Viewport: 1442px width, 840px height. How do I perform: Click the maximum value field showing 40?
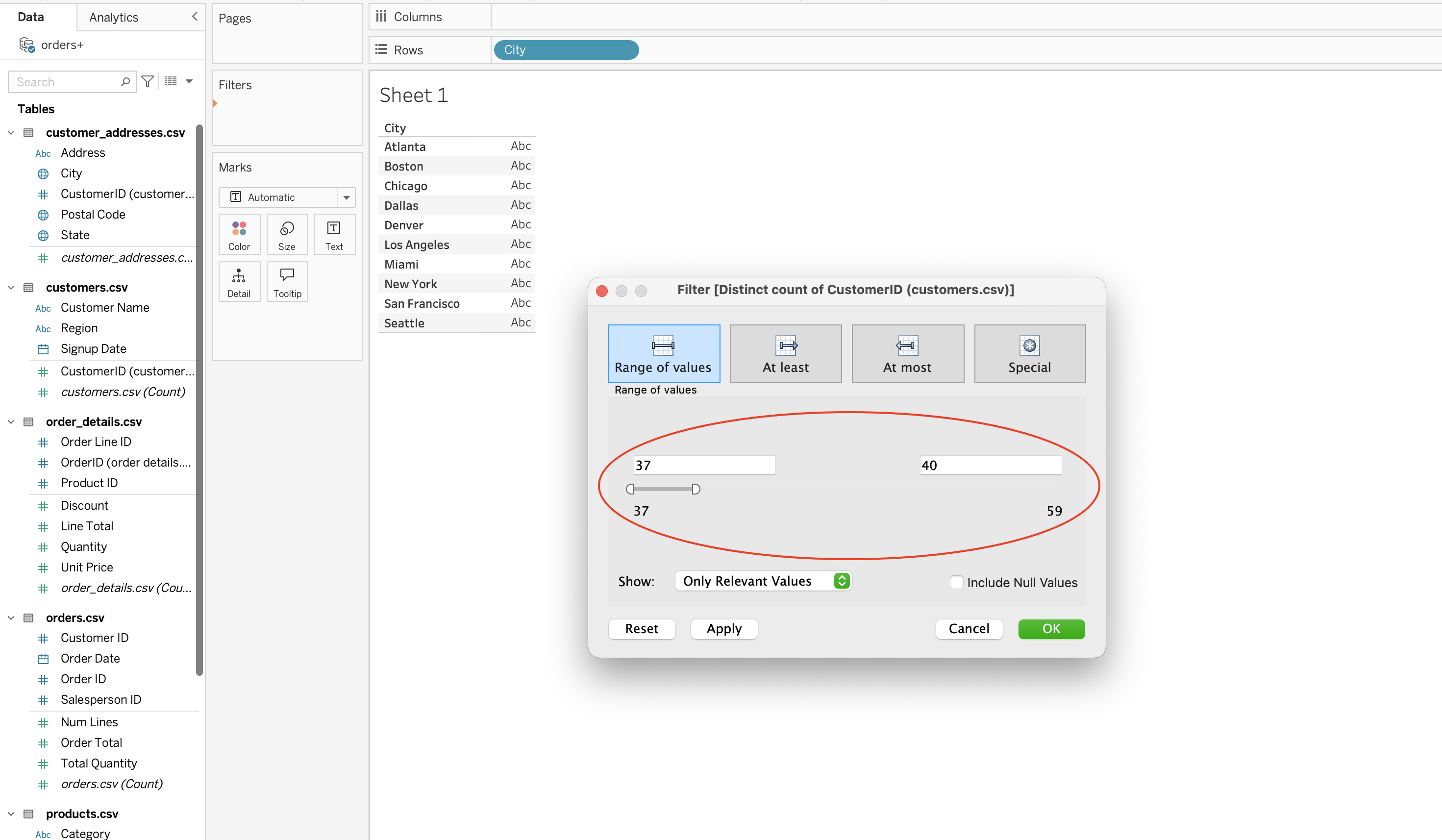tap(990, 465)
